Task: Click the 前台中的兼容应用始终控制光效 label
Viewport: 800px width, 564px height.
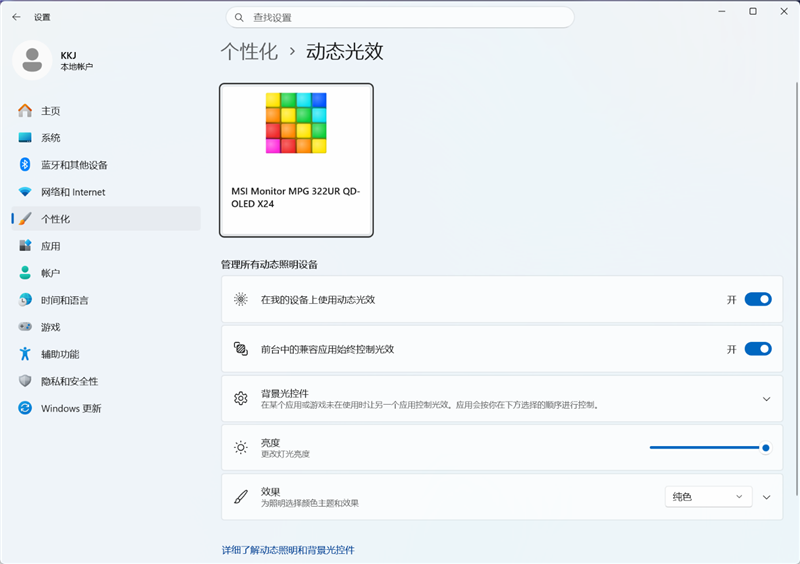Action: click(x=328, y=349)
